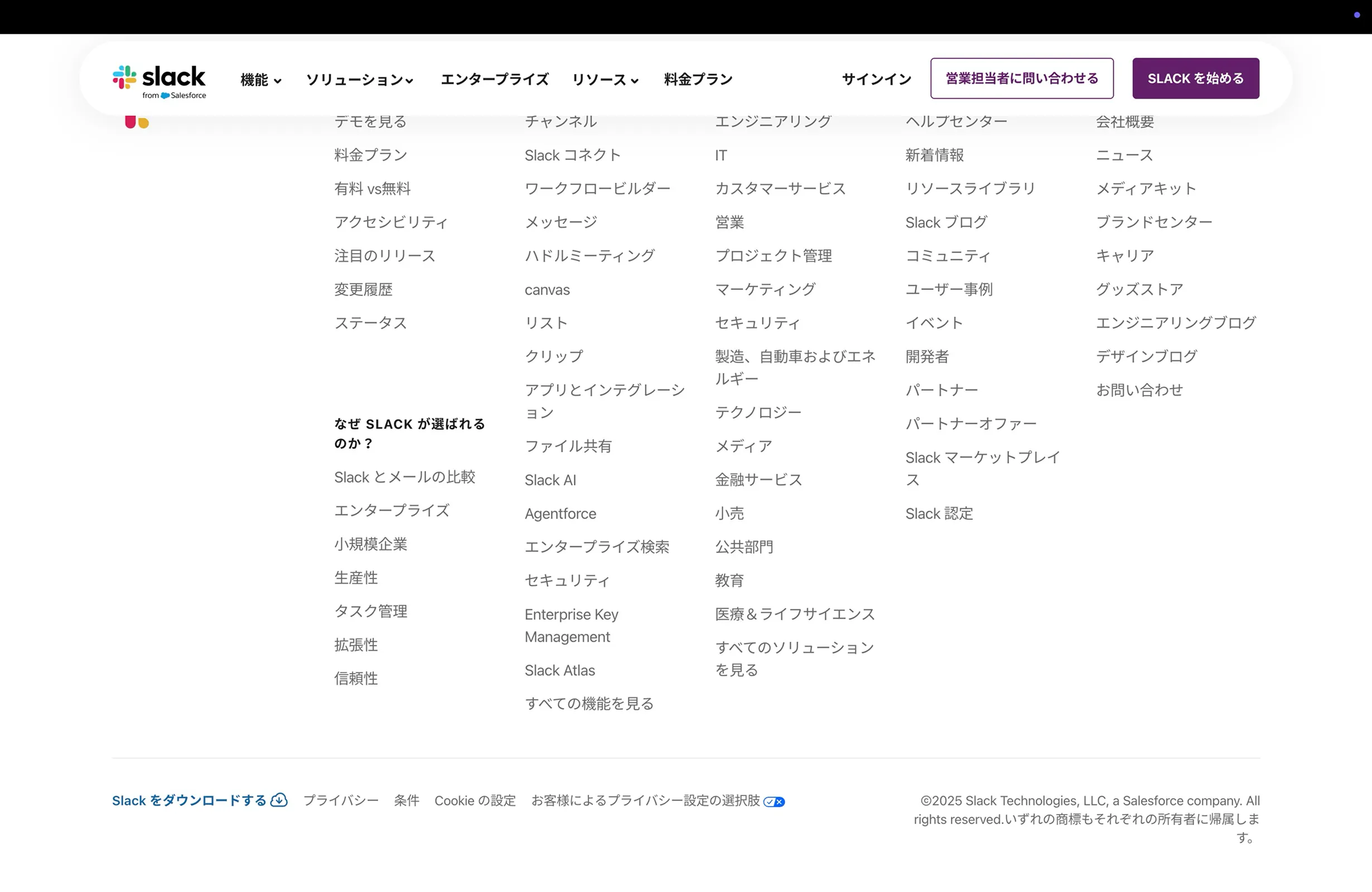This screenshot has width=1372, height=892.
Task: Expand the ソリューション dropdown menu
Action: 359,80
